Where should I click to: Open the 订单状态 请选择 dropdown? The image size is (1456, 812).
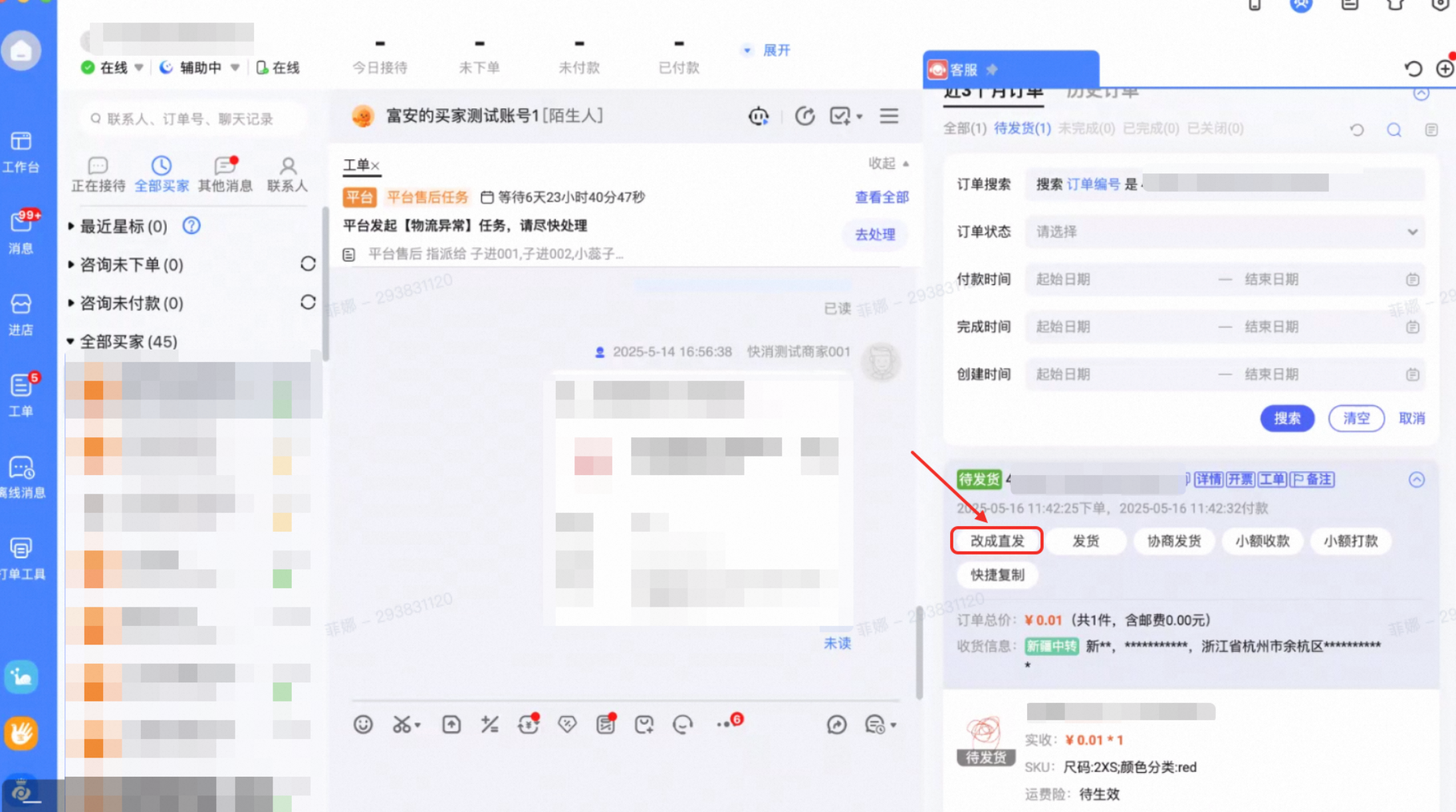coord(1225,232)
